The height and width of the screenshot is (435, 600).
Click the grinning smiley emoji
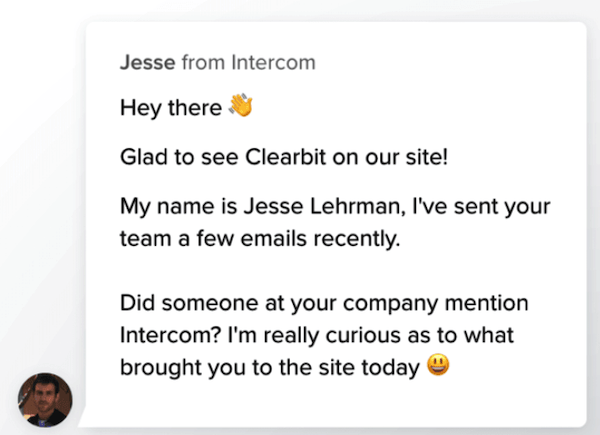click(438, 365)
